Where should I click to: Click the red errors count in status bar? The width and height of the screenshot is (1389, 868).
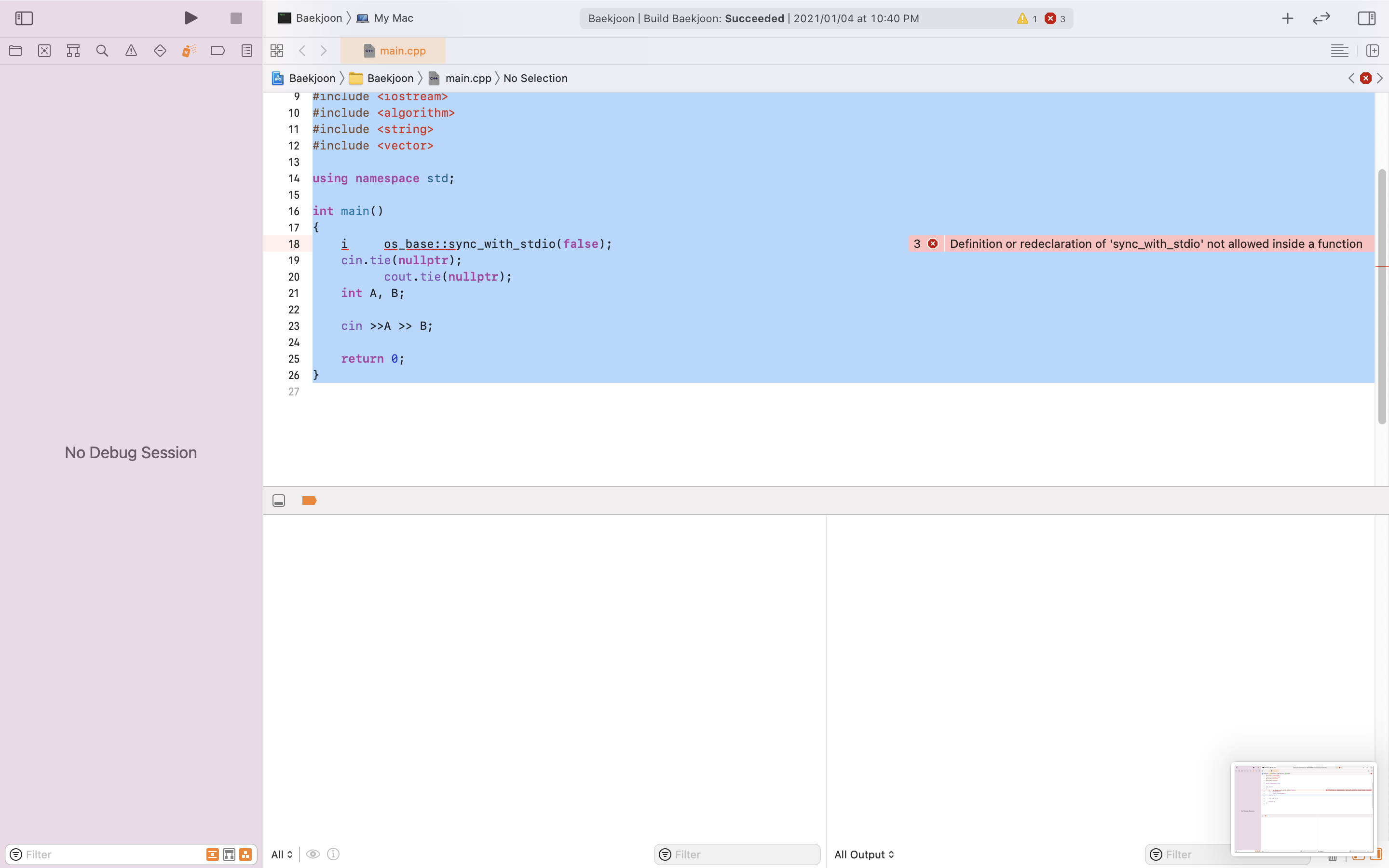1054,19
